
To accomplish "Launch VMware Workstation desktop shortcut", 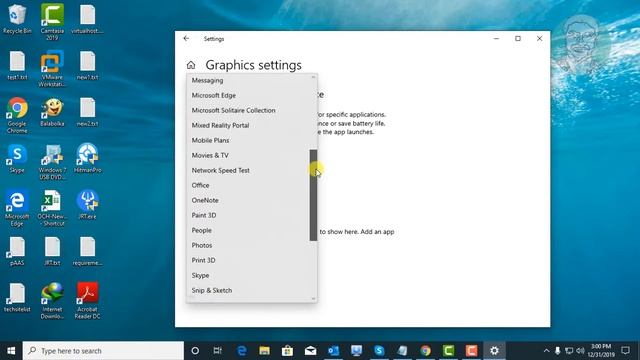I will pyautogui.click(x=52, y=69).
